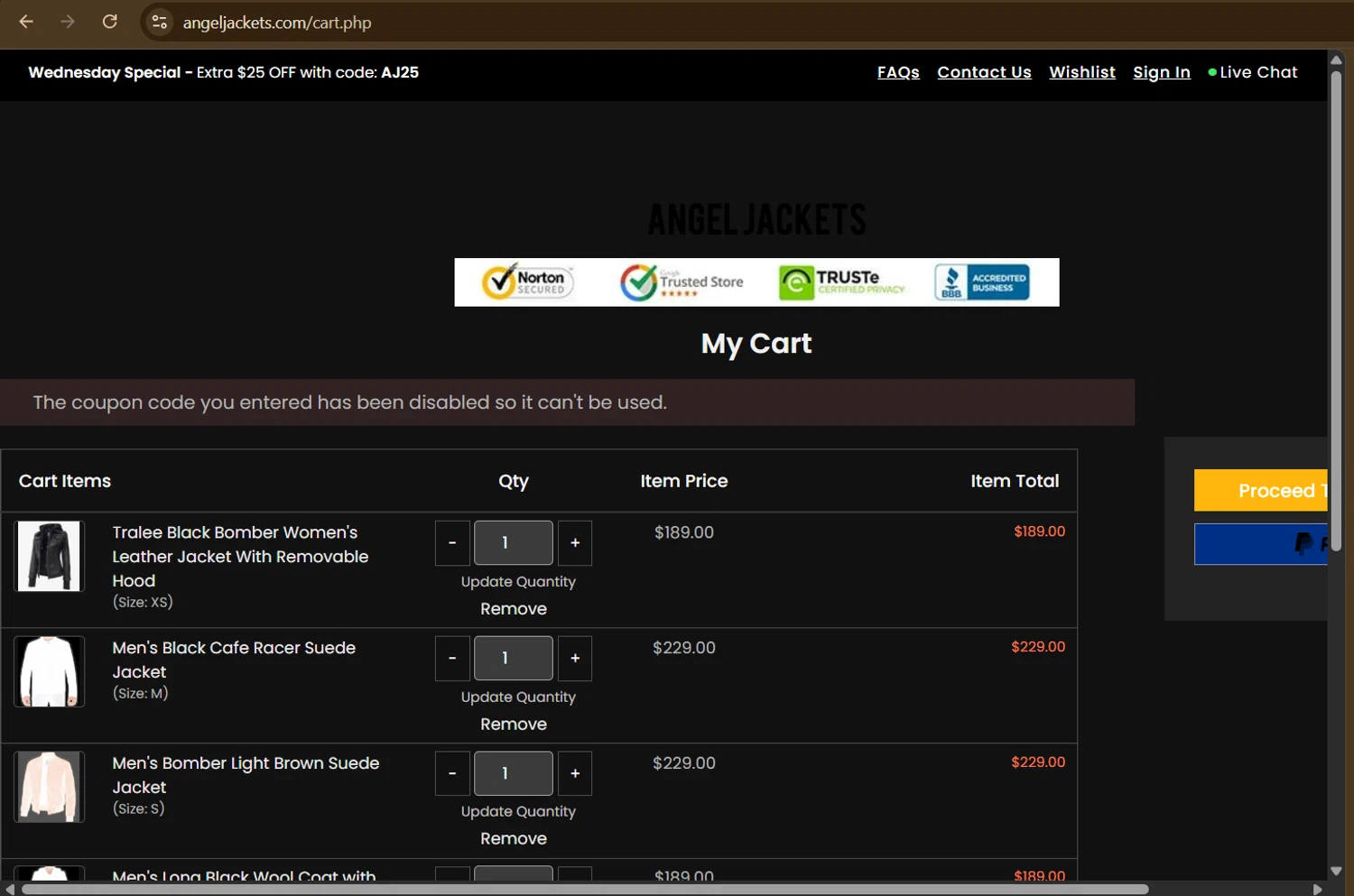This screenshot has height=896, width=1354.
Task: Click the scroll right arrow
Action: coord(1318,889)
